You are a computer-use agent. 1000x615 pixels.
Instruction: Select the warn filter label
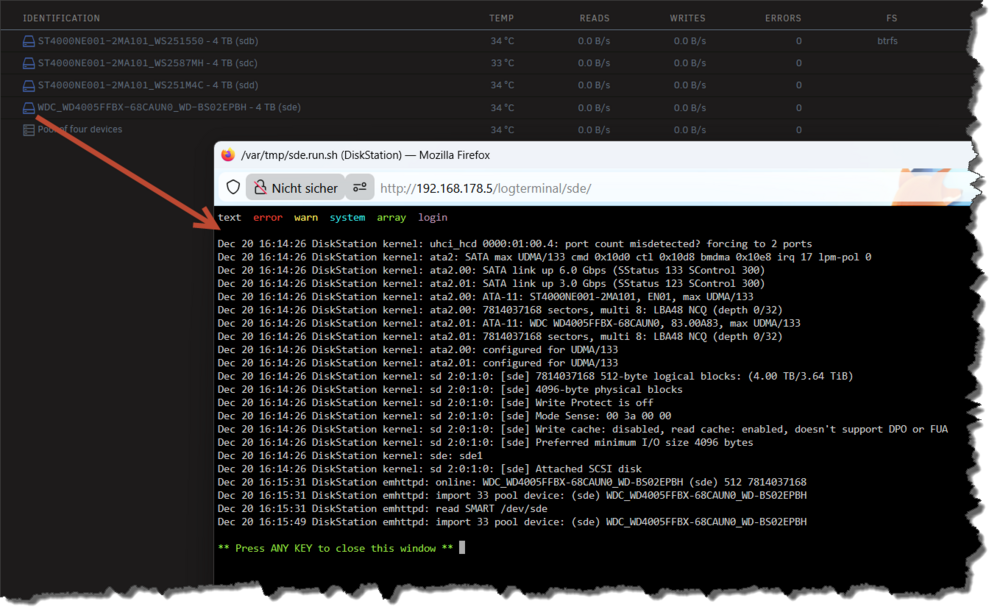[x=306, y=218]
